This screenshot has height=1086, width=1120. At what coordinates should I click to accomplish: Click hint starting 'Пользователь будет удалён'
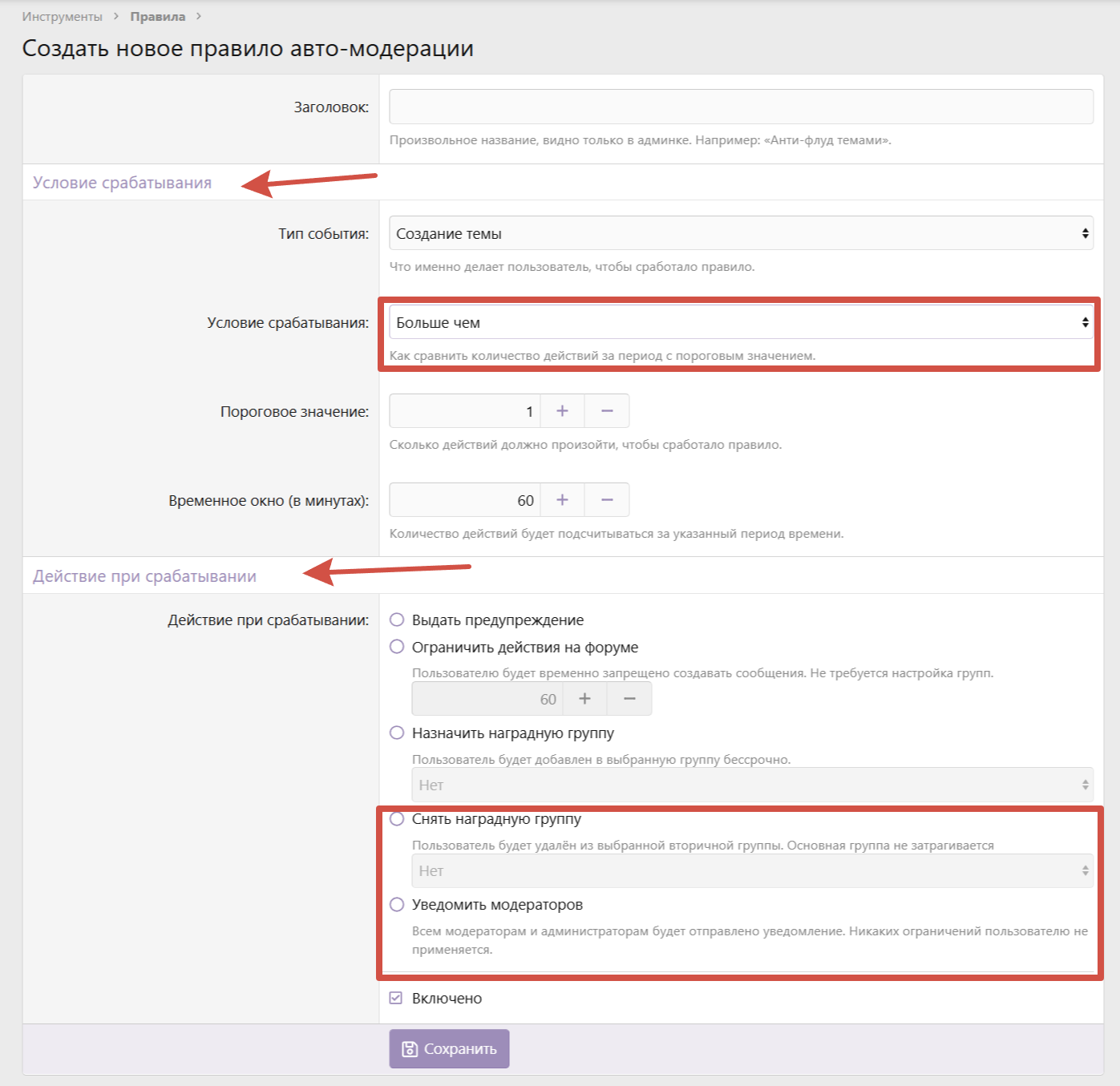(703, 846)
